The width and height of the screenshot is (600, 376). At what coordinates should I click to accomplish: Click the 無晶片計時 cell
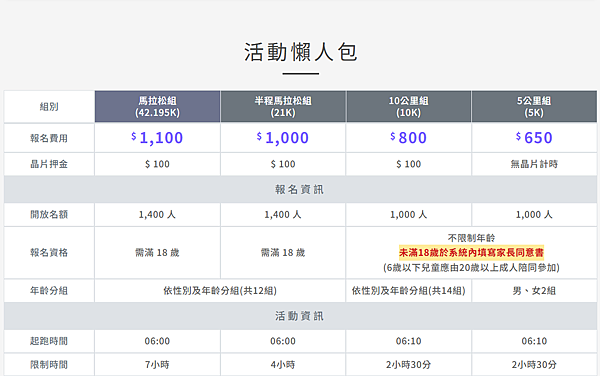coord(534,164)
